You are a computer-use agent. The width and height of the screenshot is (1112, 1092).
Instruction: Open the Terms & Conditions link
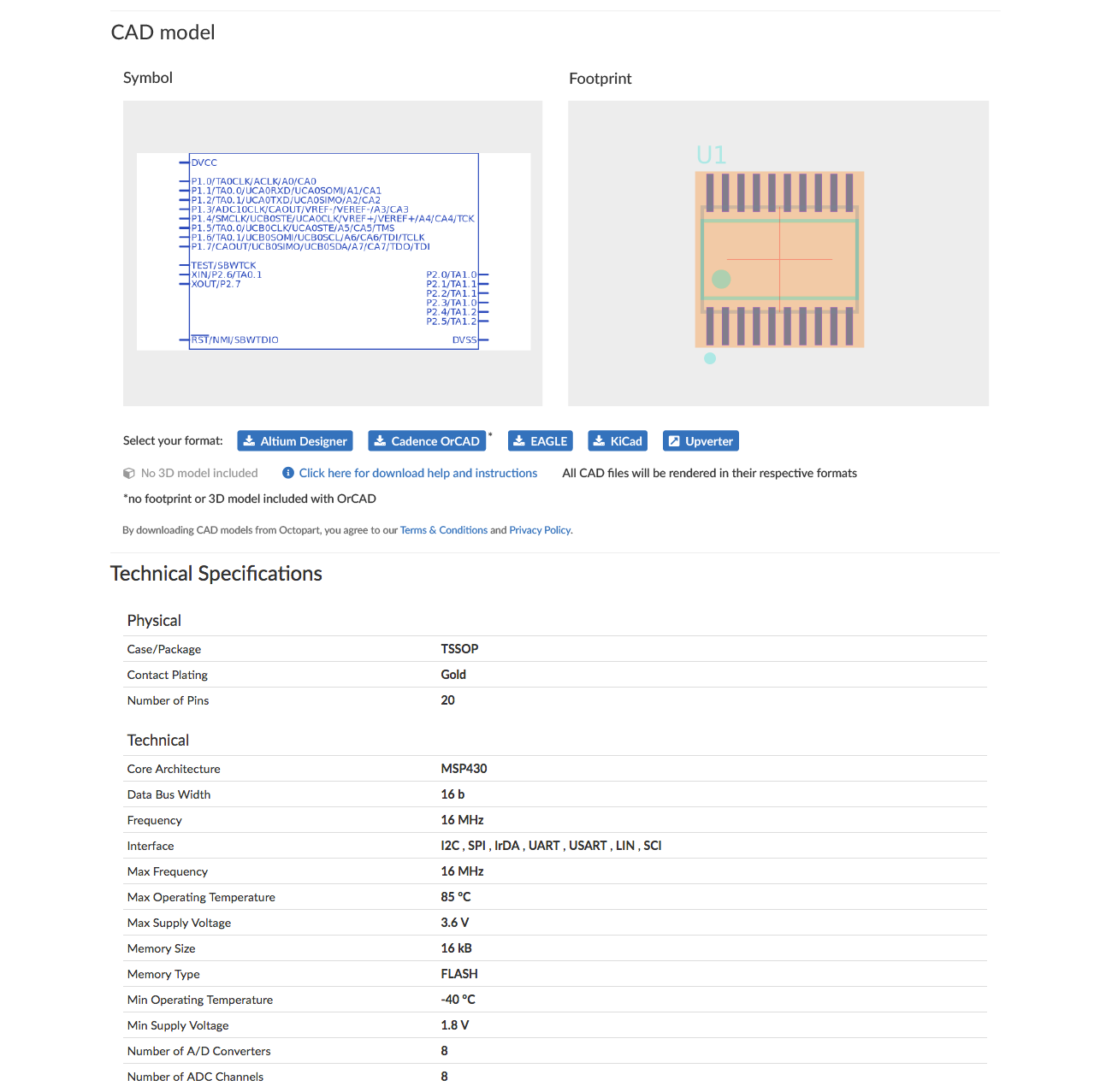click(x=443, y=530)
